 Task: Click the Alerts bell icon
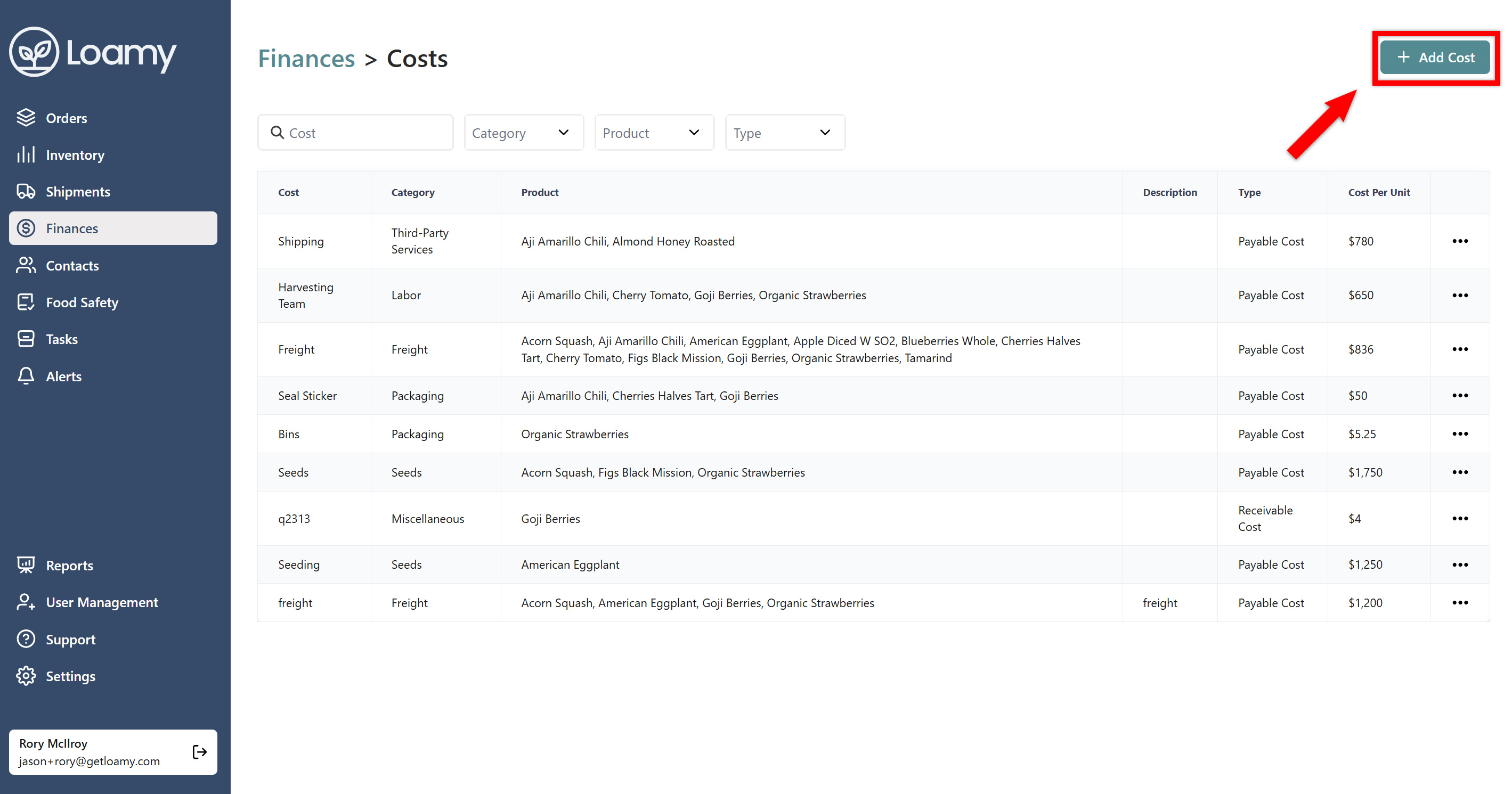[26, 376]
